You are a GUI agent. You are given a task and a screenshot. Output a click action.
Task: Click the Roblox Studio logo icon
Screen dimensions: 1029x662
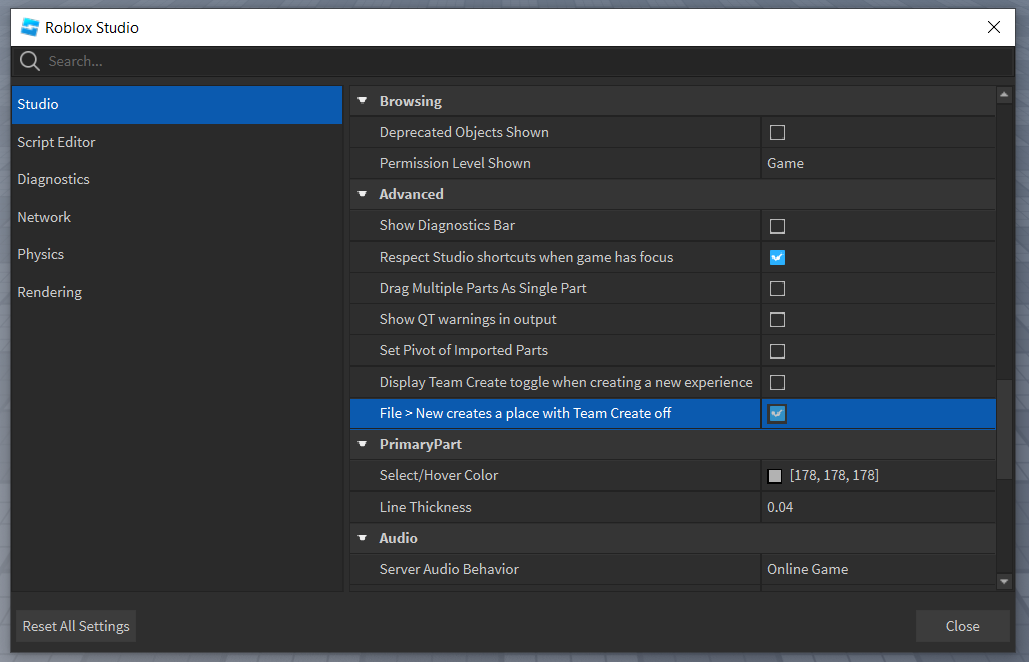click(30, 27)
